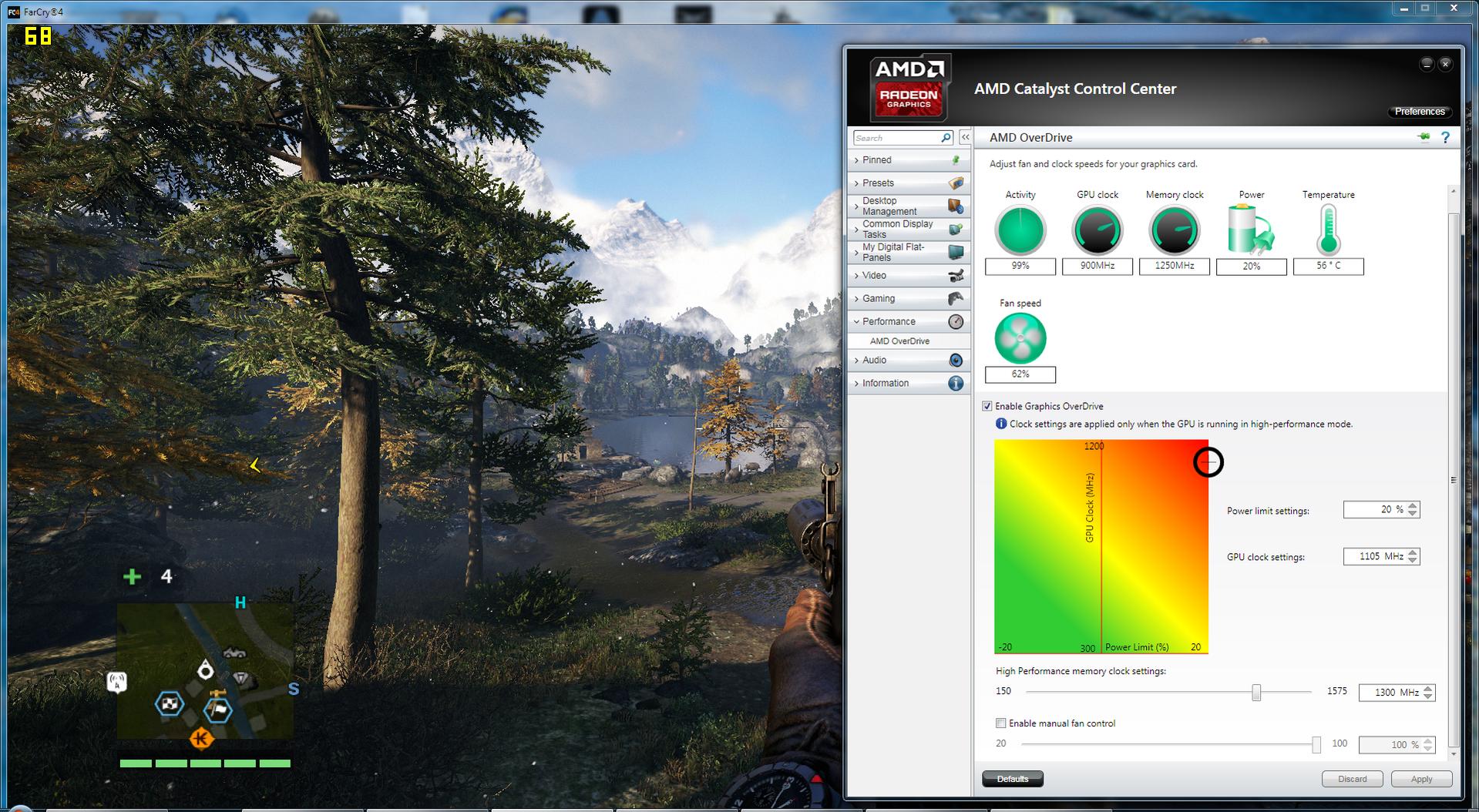Expand Common Display Tasks category
The image size is (1479, 812).
856,230
